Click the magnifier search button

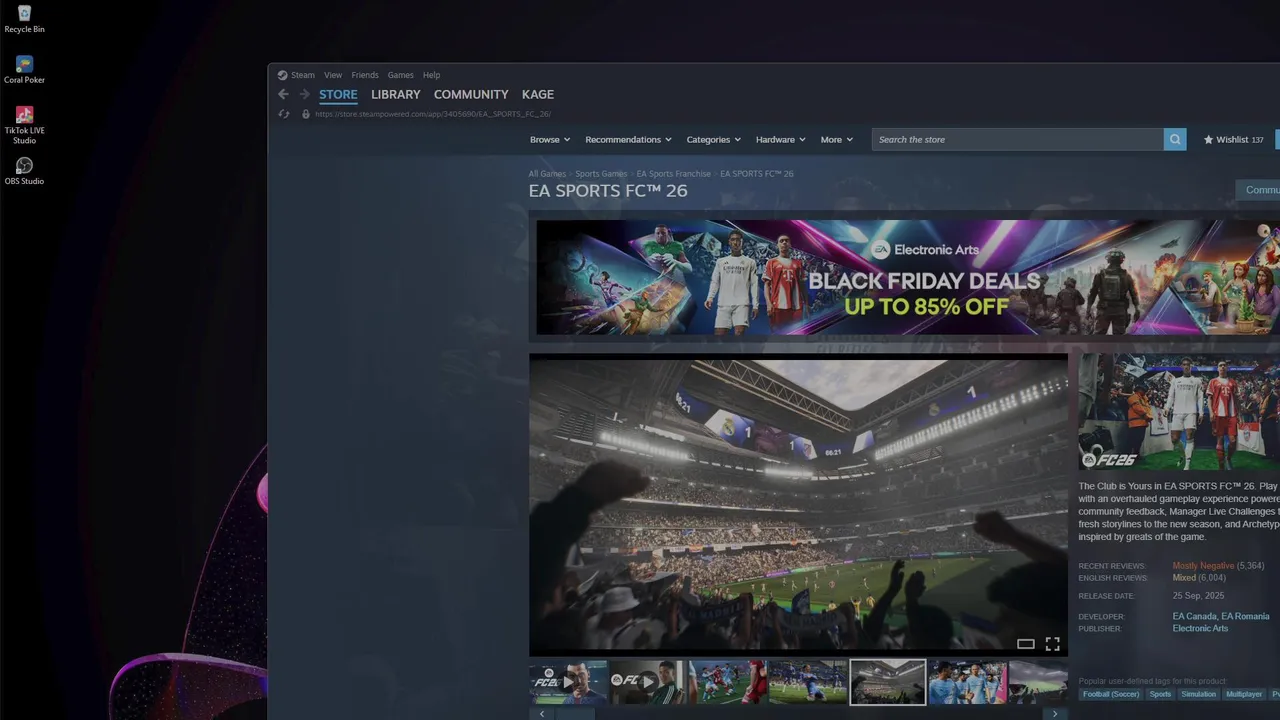[1175, 139]
